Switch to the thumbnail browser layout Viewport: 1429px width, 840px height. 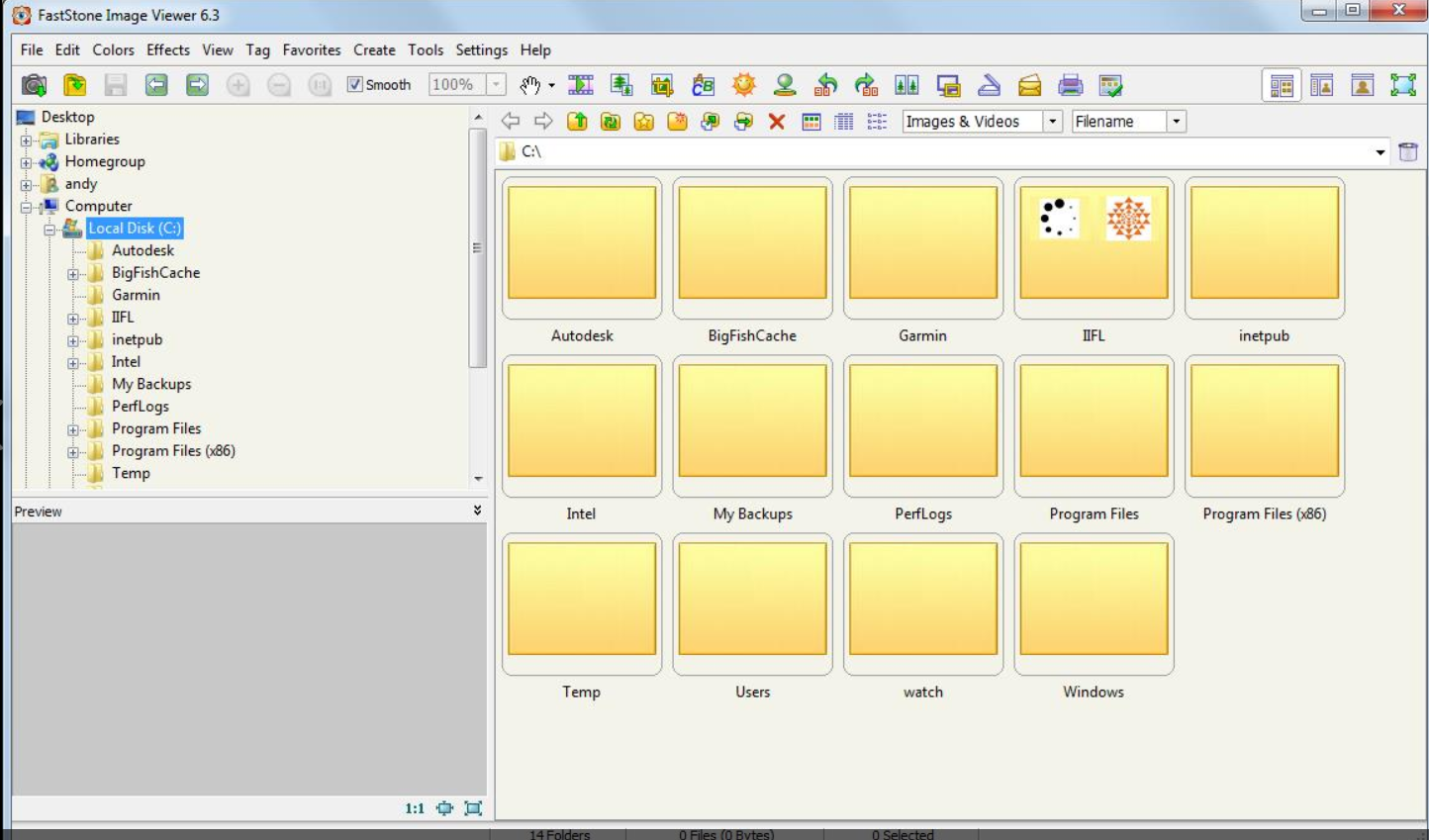(1282, 85)
